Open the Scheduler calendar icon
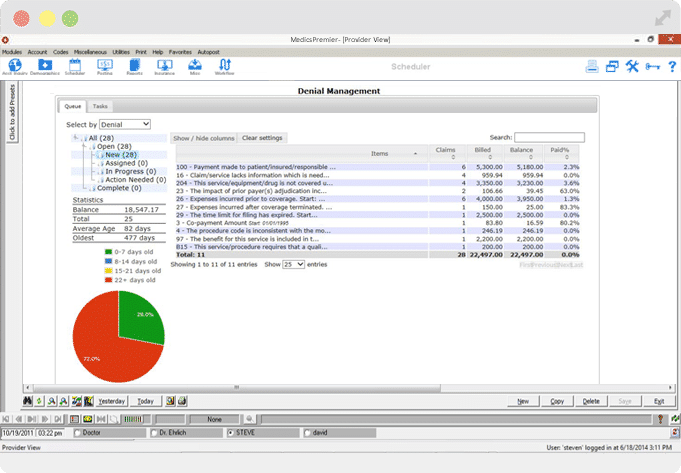This screenshot has height=473, width=681. (x=75, y=65)
